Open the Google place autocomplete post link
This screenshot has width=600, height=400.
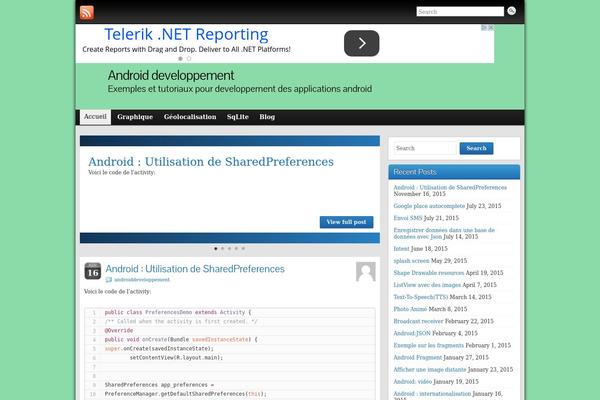pyautogui.click(x=431, y=205)
